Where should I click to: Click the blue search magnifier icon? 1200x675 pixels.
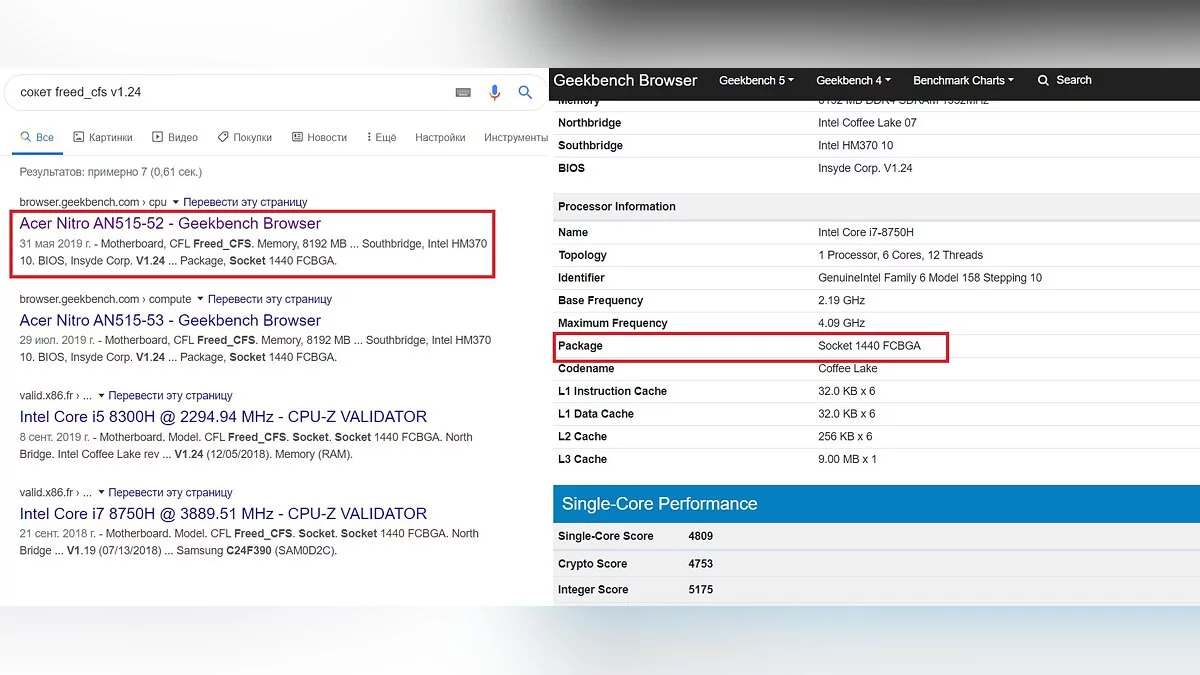[x=525, y=92]
